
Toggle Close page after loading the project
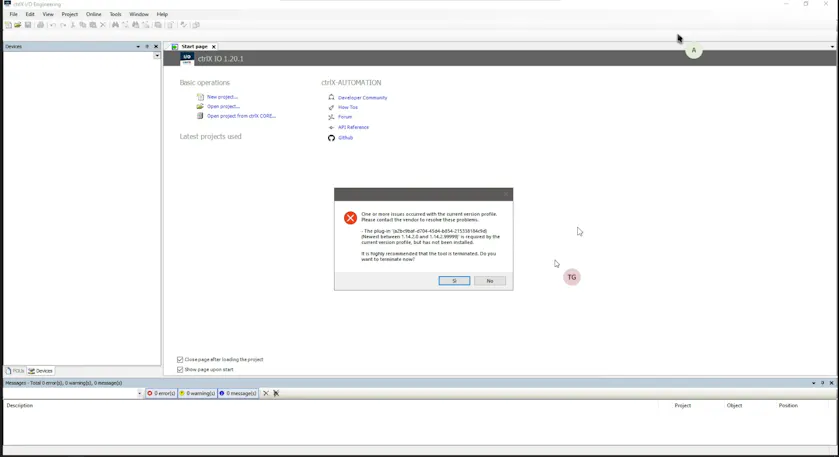click(x=180, y=360)
